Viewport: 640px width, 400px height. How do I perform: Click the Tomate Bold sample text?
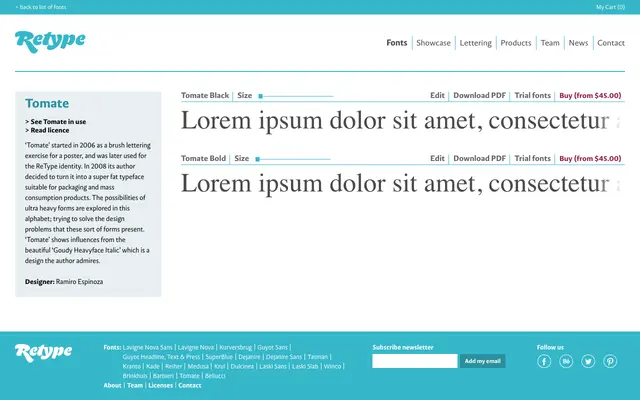(x=402, y=184)
